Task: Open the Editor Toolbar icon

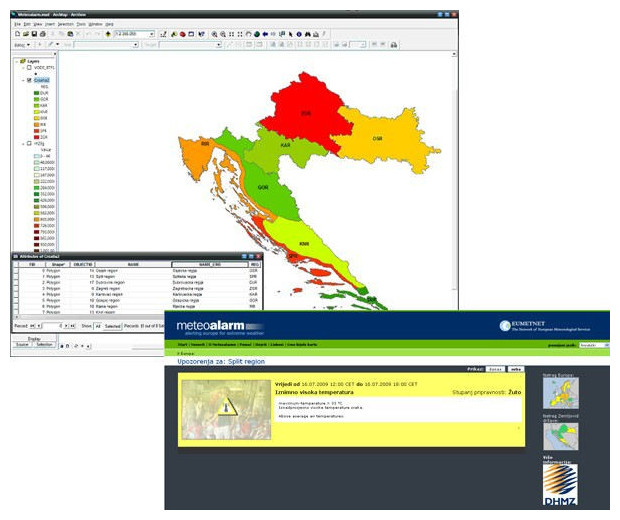Action: tap(163, 34)
